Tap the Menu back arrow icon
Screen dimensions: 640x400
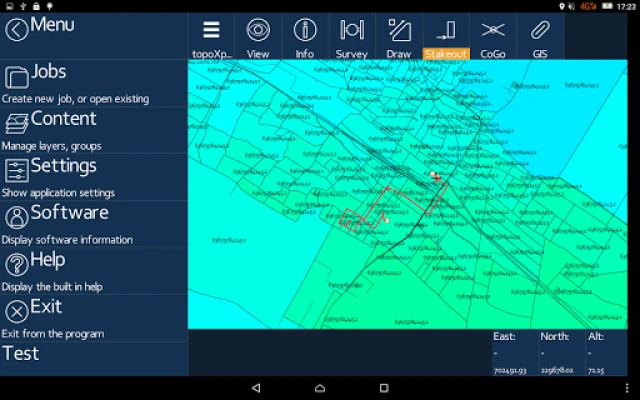tap(17, 30)
